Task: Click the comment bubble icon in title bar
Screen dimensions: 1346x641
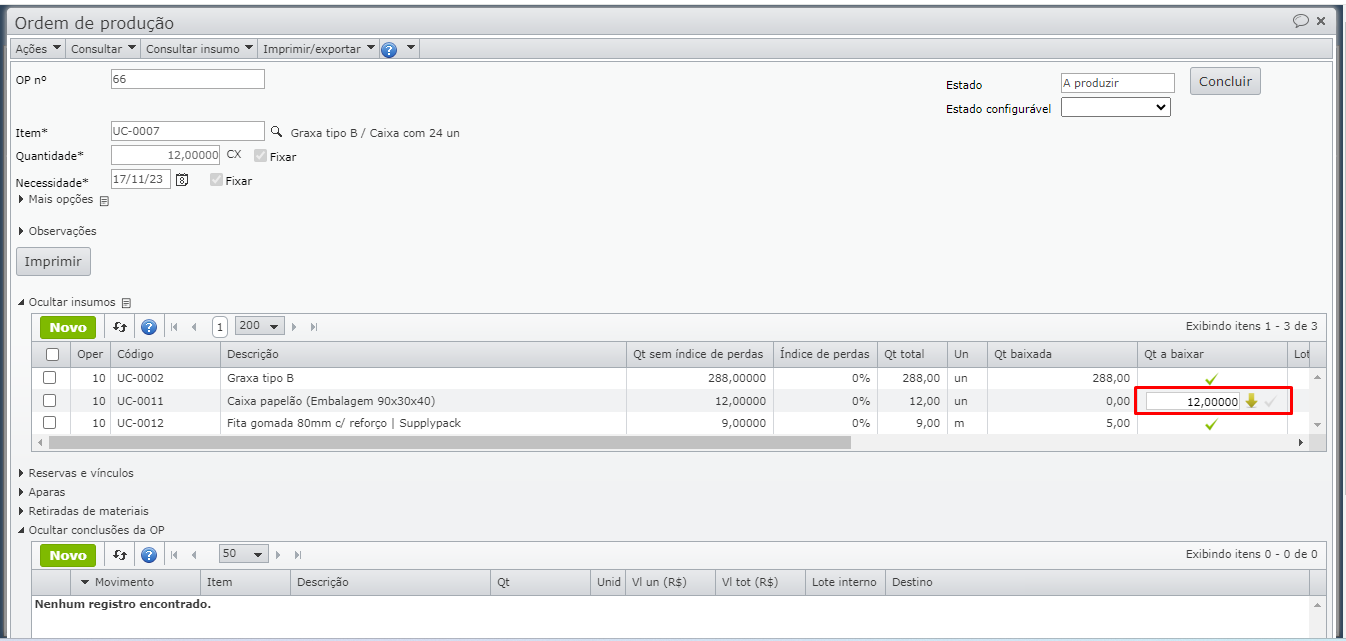Action: 1300,20
